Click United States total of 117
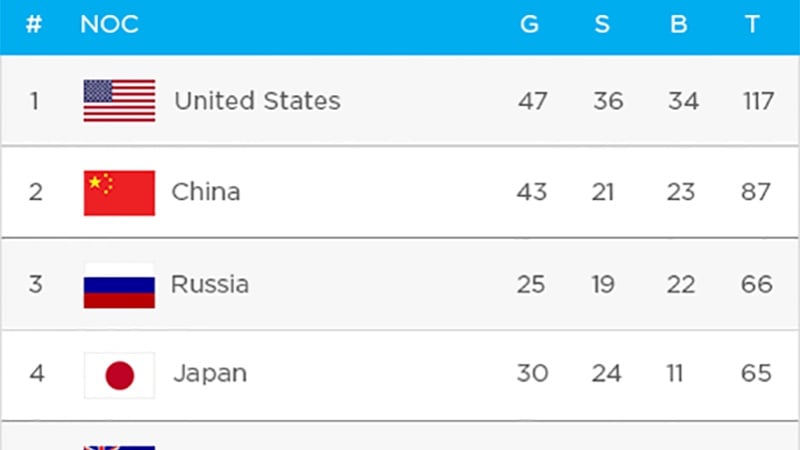This screenshot has height=450, width=800. coord(758,101)
